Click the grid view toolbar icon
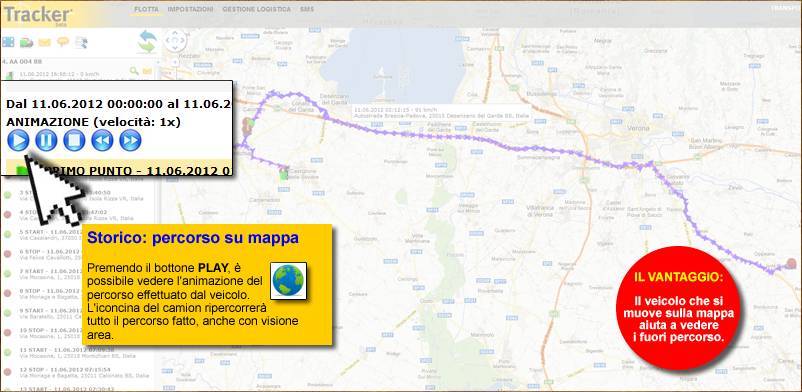This screenshot has height=392, width=802. click(x=8, y=42)
